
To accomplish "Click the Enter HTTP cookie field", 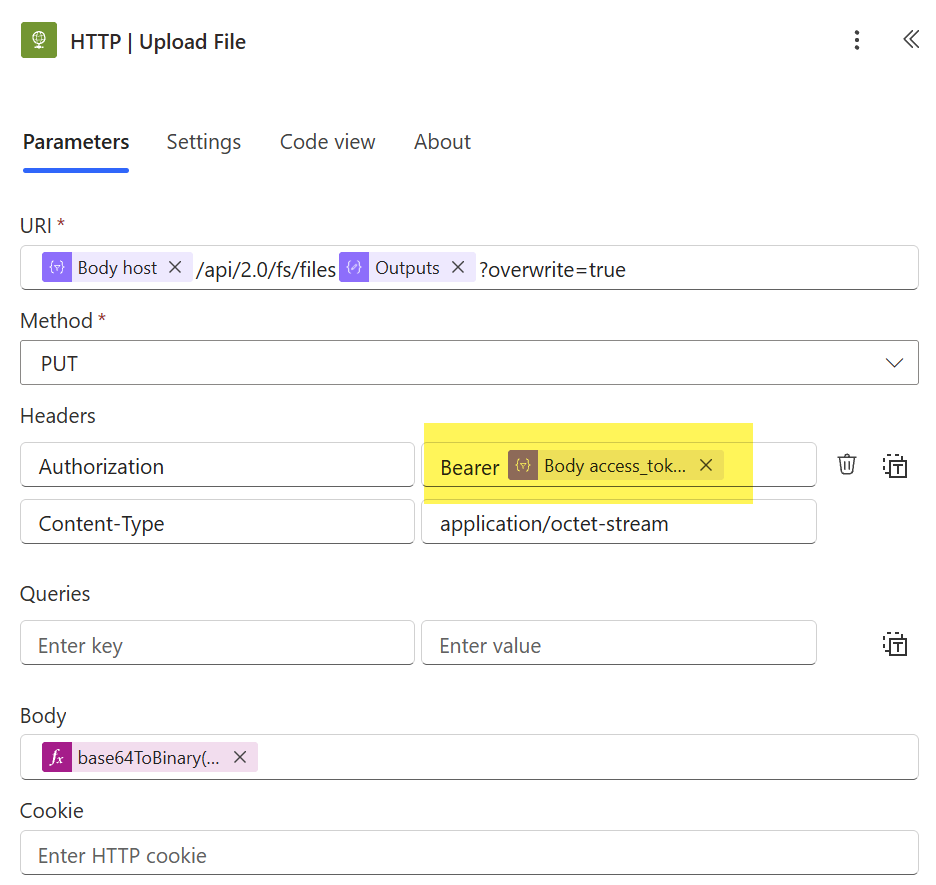I will click(469, 853).
